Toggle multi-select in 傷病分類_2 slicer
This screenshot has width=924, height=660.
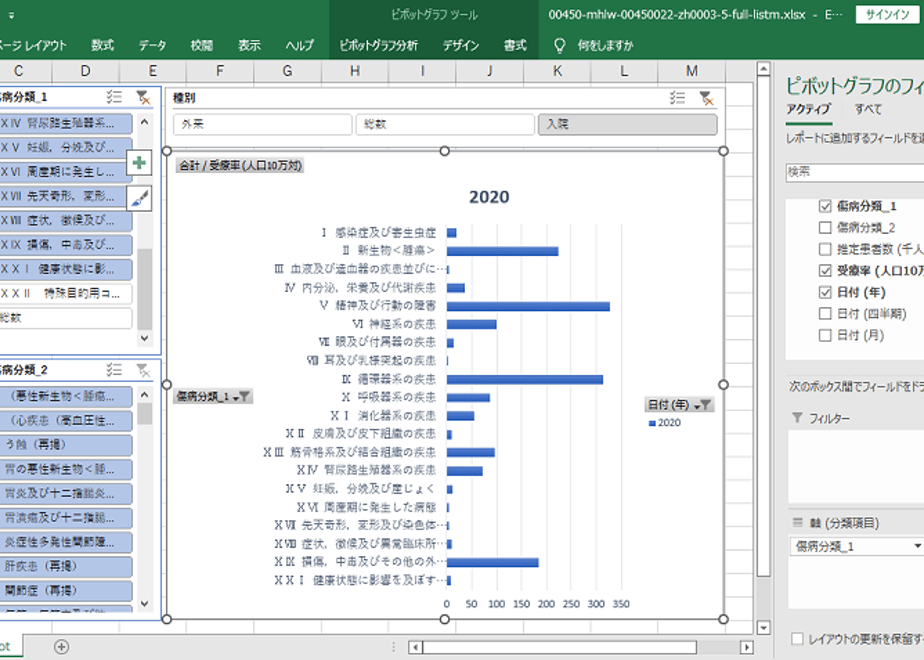pyautogui.click(x=114, y=370)
